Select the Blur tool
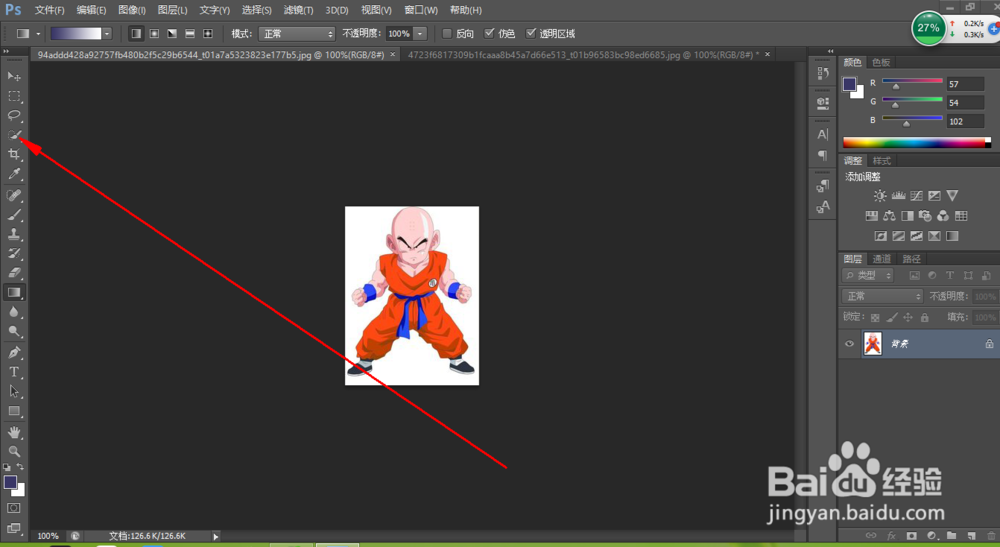The height and width of the screenshot is (547, 1000). point(14,312)
